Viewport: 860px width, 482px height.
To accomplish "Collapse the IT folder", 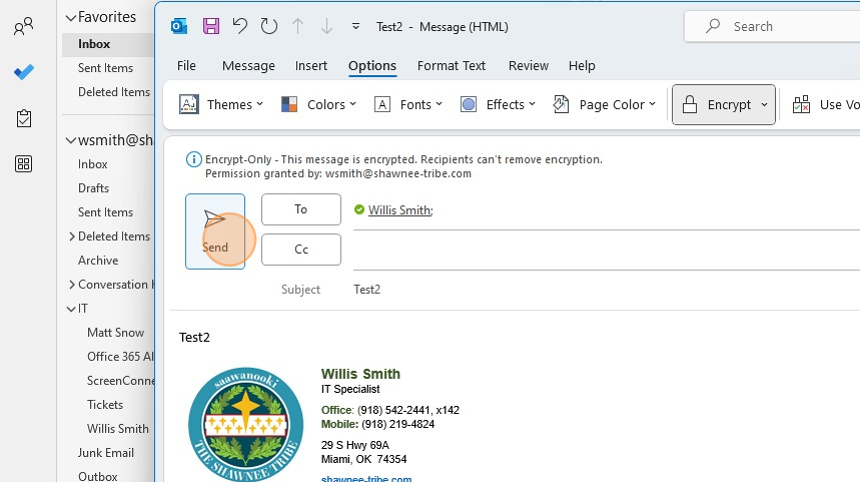I will tap(71, 309).
